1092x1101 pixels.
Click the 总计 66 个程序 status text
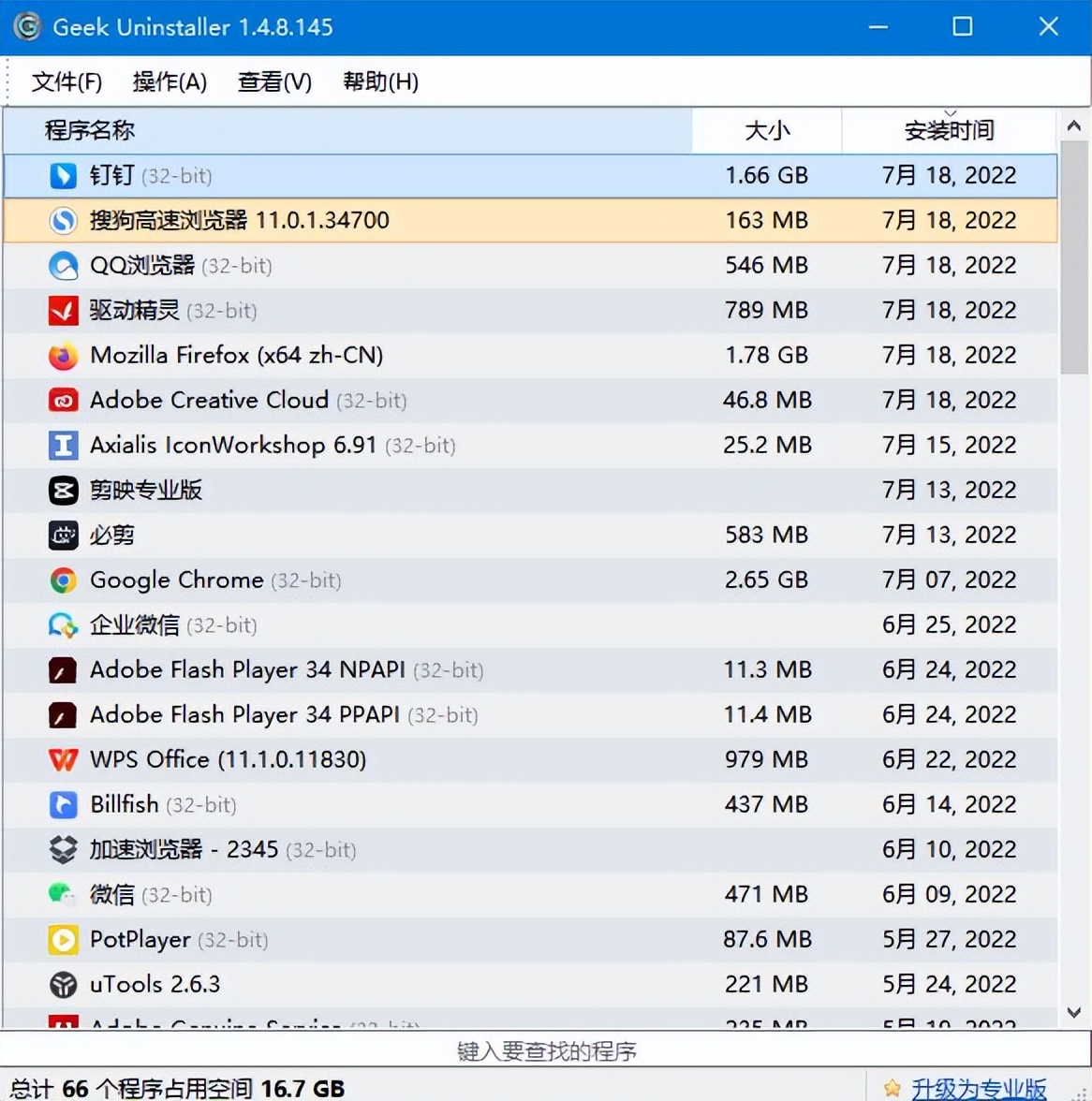click(x=178, y=1088)
